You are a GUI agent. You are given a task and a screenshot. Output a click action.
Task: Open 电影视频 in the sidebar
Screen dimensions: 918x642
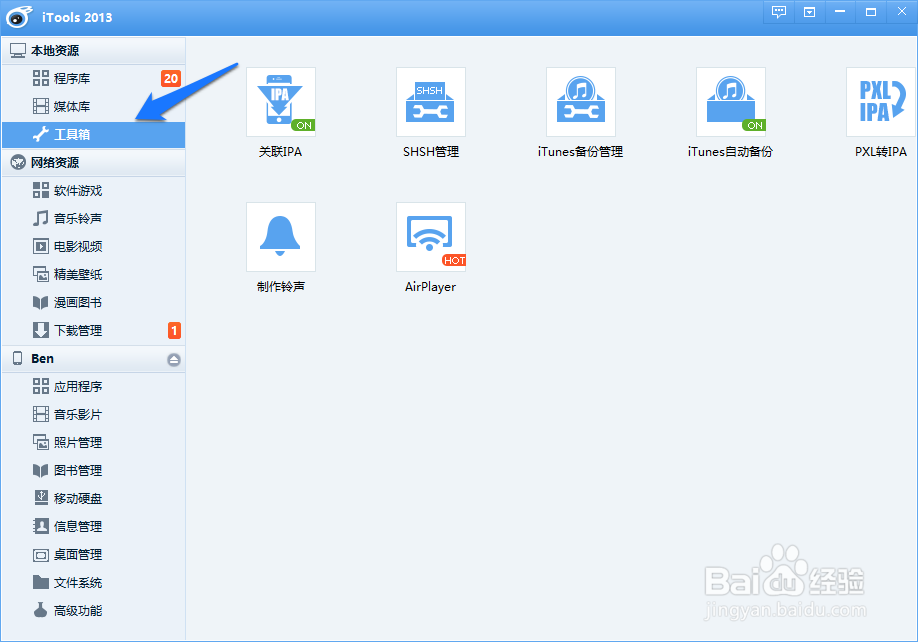coord(94,246)
